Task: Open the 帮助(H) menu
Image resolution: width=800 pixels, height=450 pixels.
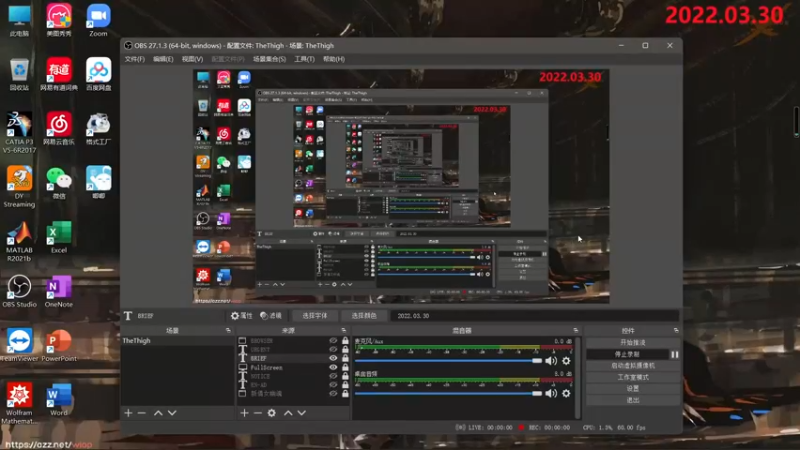Action: coord(334,59)
